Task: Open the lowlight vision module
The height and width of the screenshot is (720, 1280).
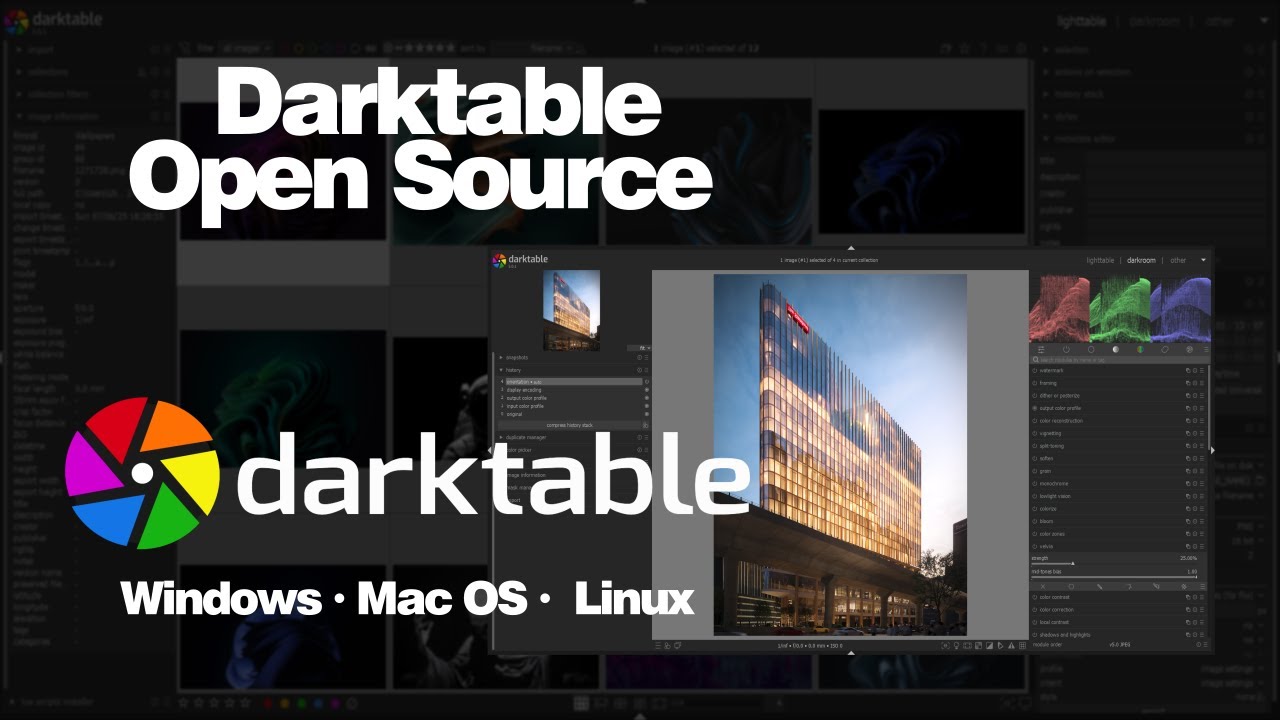Action: click(1118, 496)
